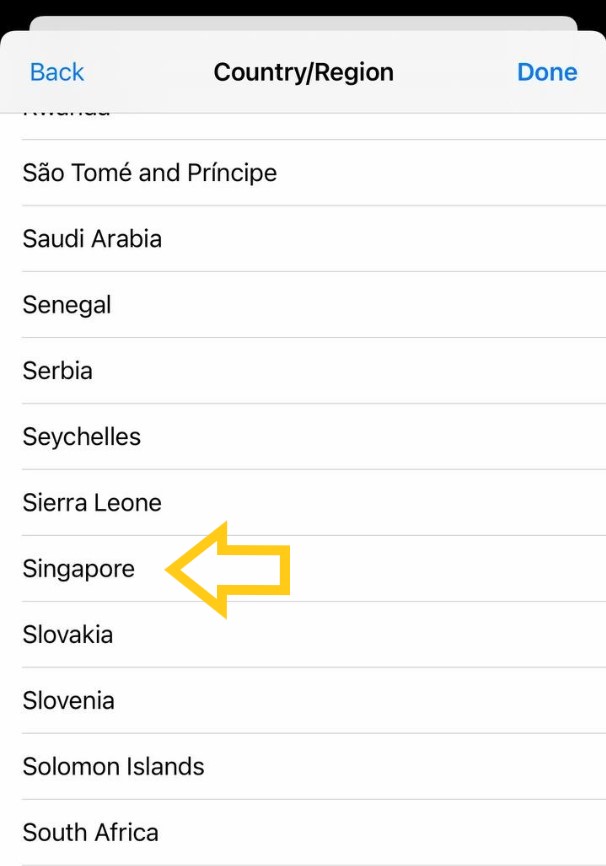Tap the blank header space between title and Done
The height and width of the screenshot is (866, 606).
coord(455,72)
